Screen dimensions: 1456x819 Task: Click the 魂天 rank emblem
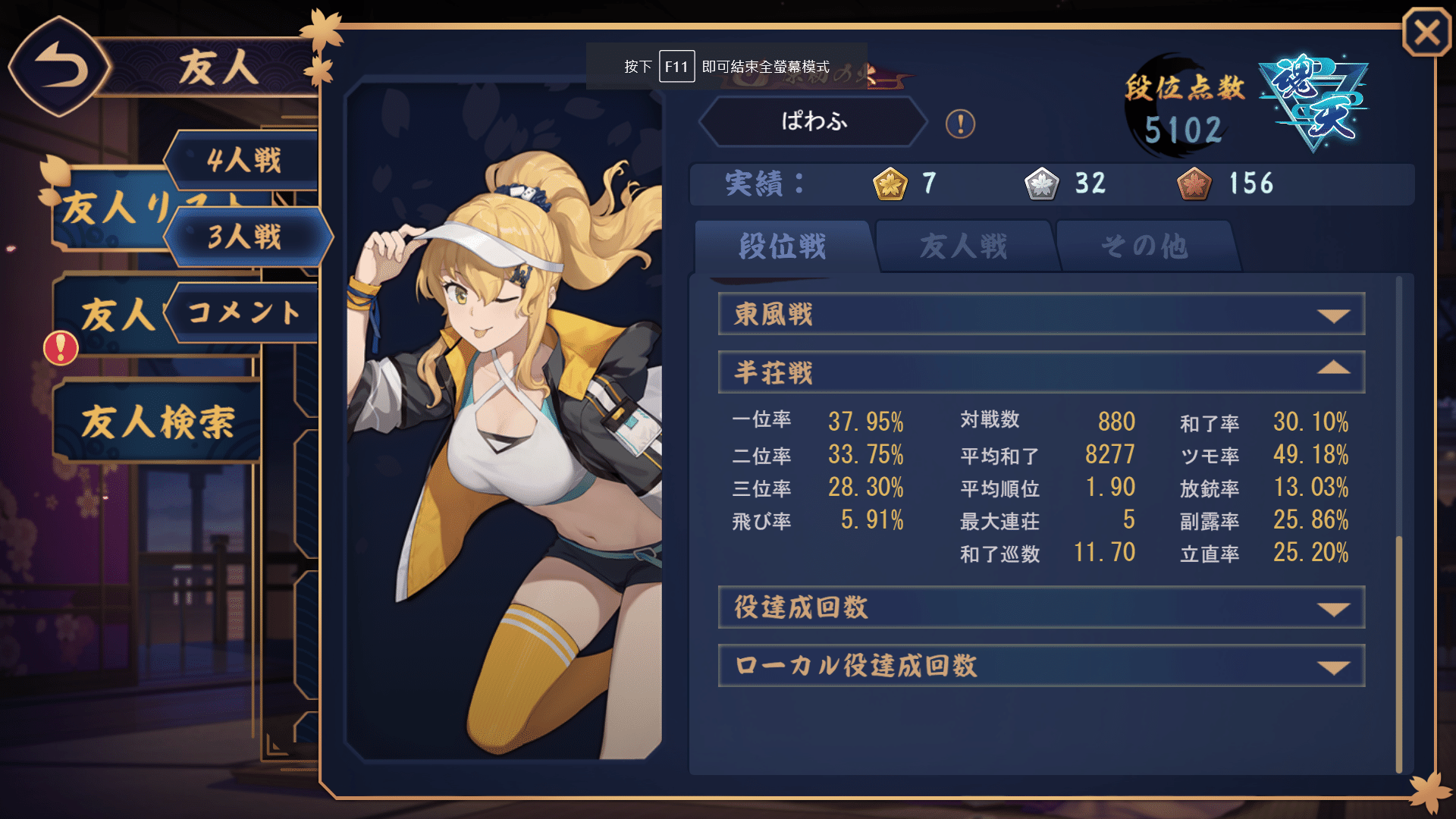pos(1313,102)
